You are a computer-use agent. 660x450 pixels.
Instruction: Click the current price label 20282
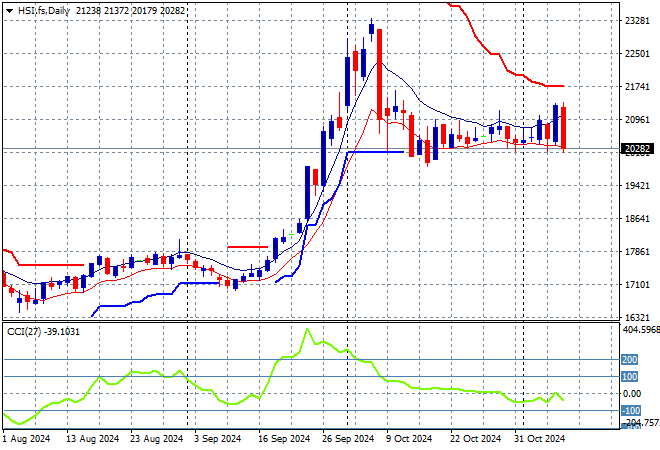637,150
